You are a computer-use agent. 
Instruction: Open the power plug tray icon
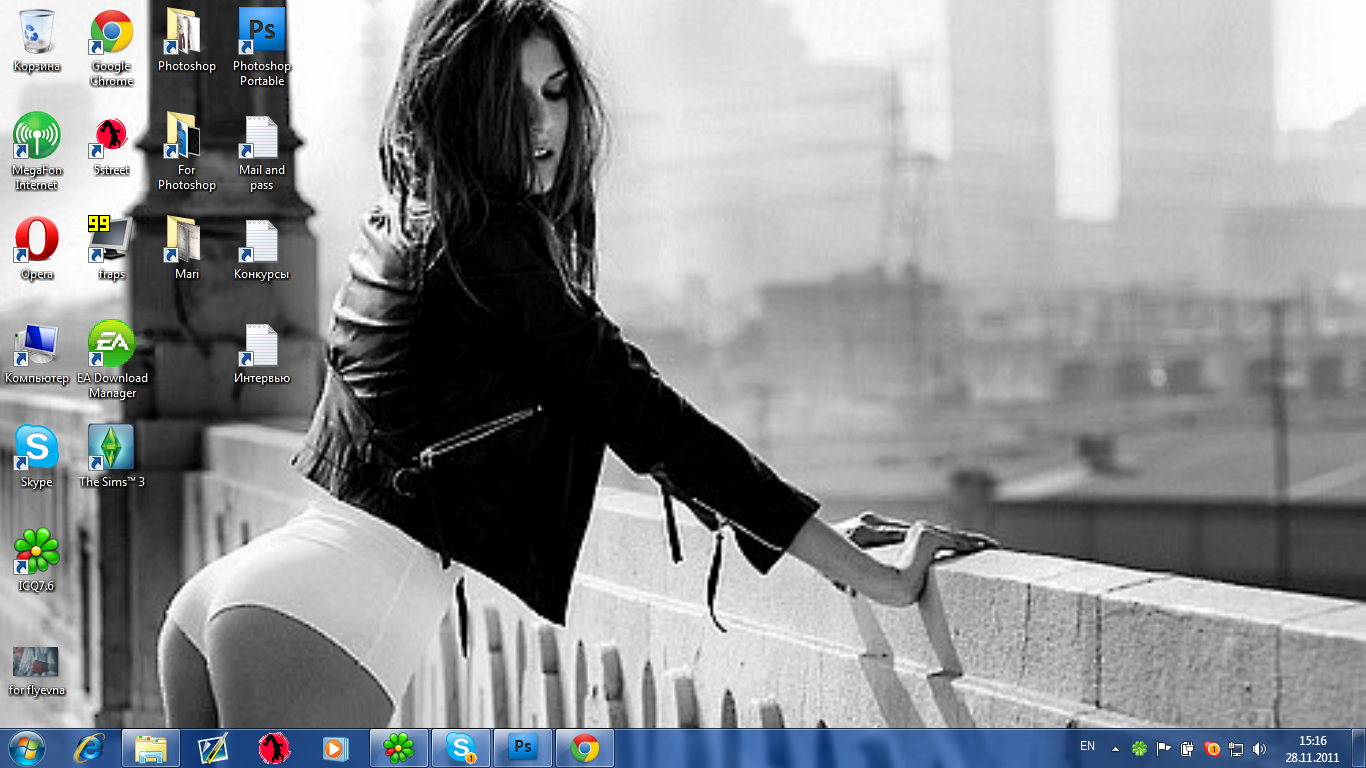[1188, 748]
